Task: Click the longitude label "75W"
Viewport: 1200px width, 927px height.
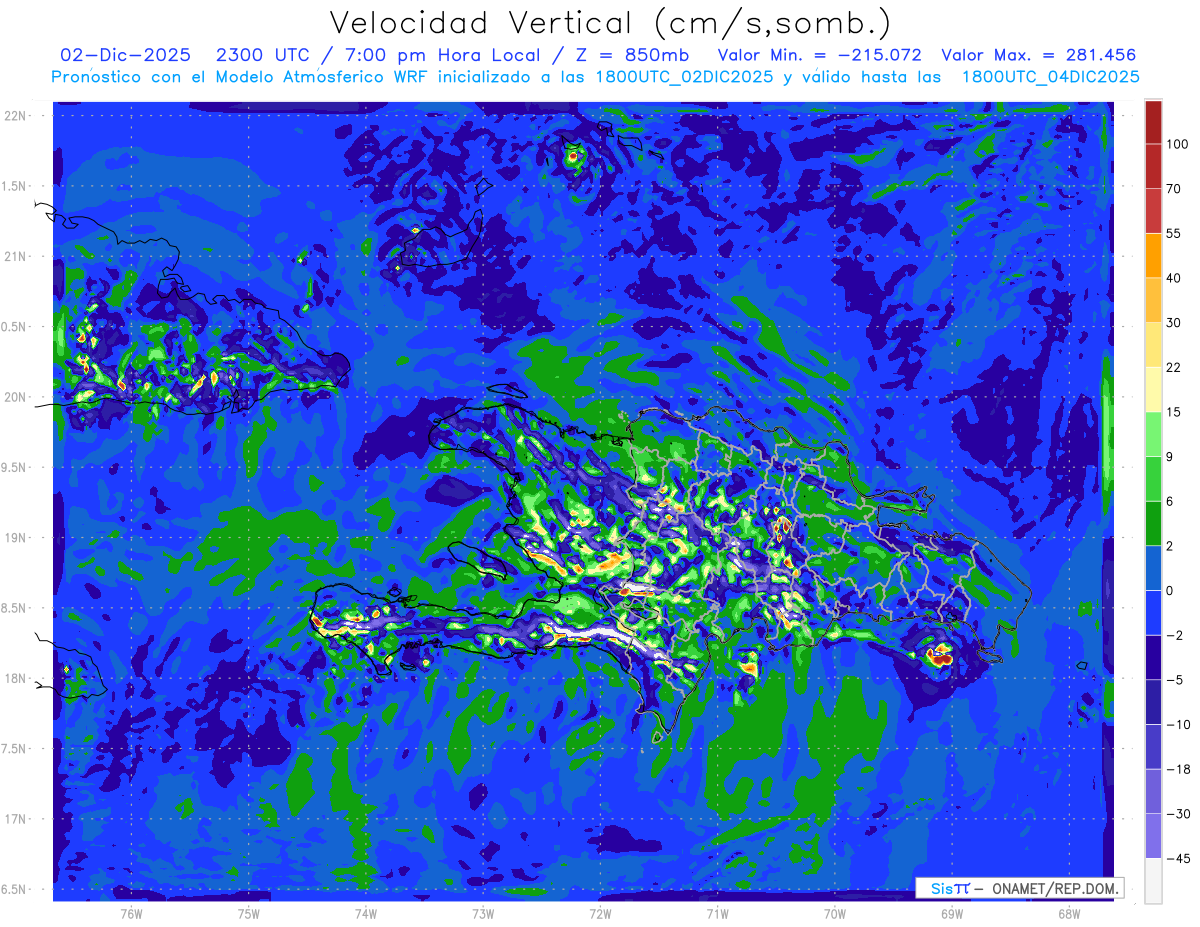Action: (249, 913)
